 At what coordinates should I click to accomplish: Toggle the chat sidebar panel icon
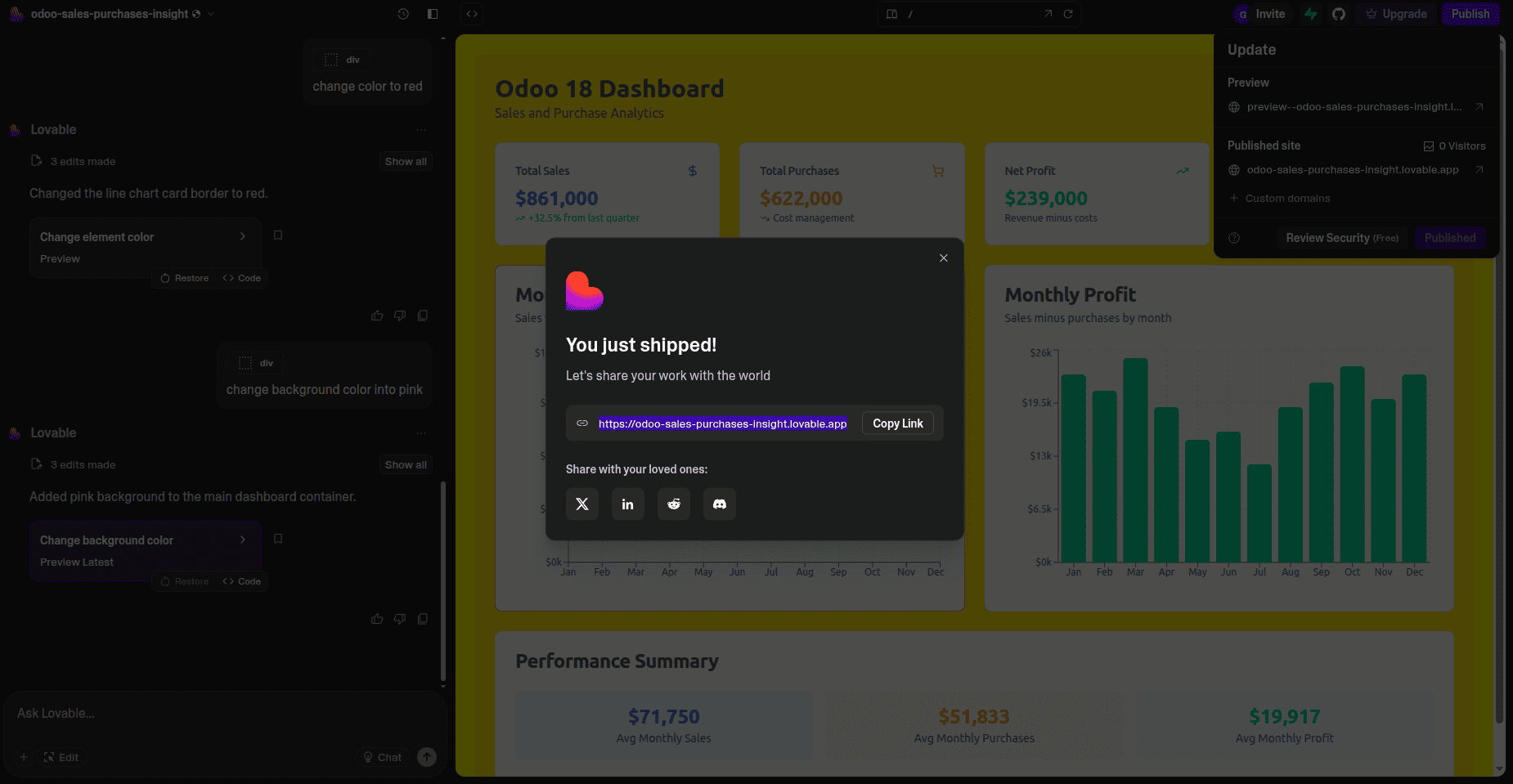(x=433, y=14)
